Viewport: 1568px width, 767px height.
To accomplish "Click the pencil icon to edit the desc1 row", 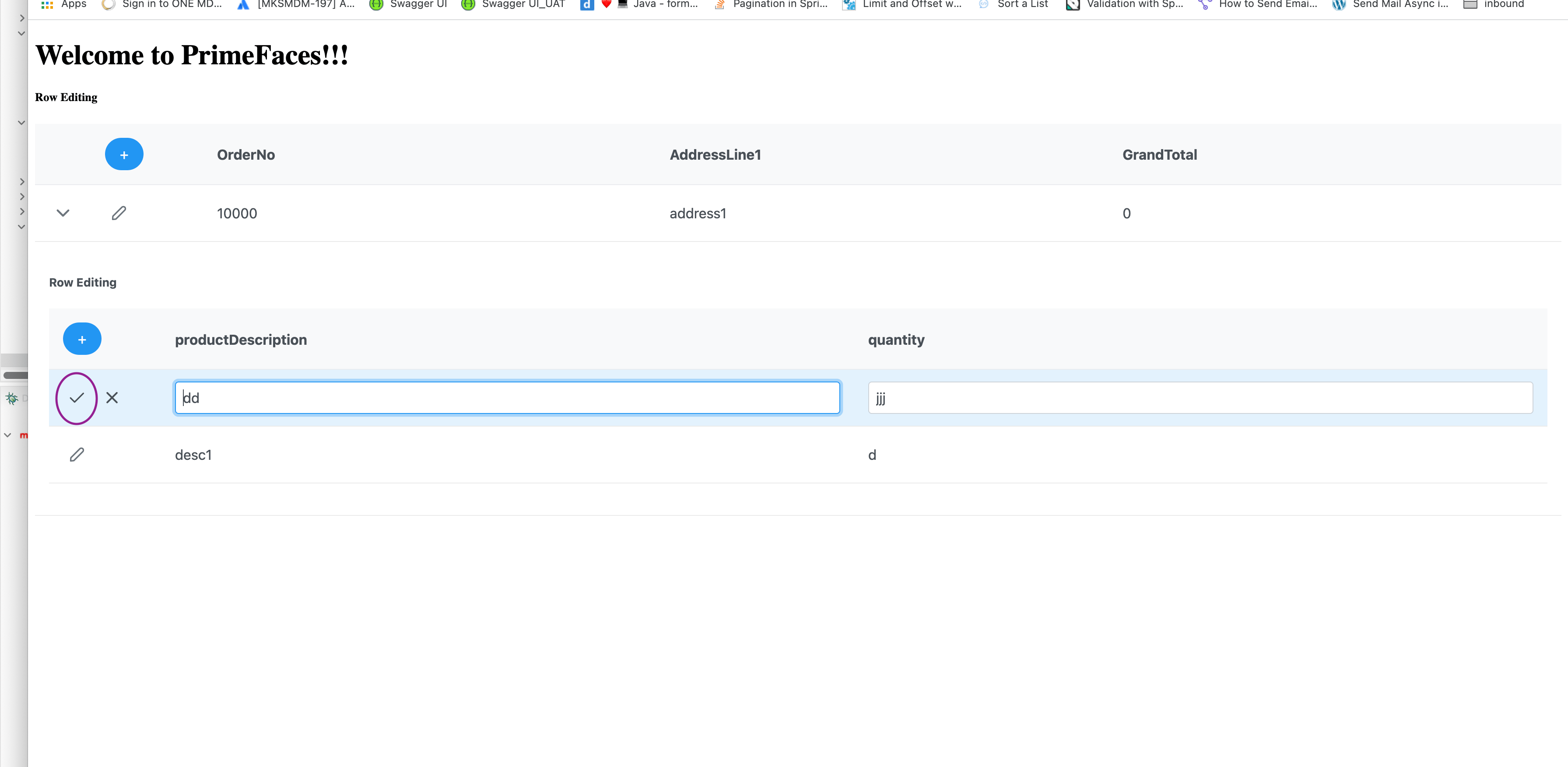I will click(x=77, y=454).
